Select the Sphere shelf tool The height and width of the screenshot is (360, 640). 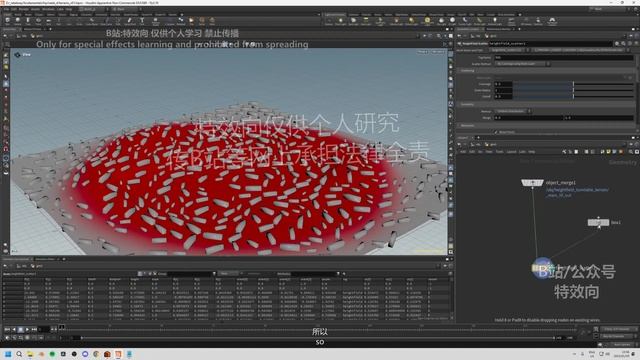tap(18, 20)
